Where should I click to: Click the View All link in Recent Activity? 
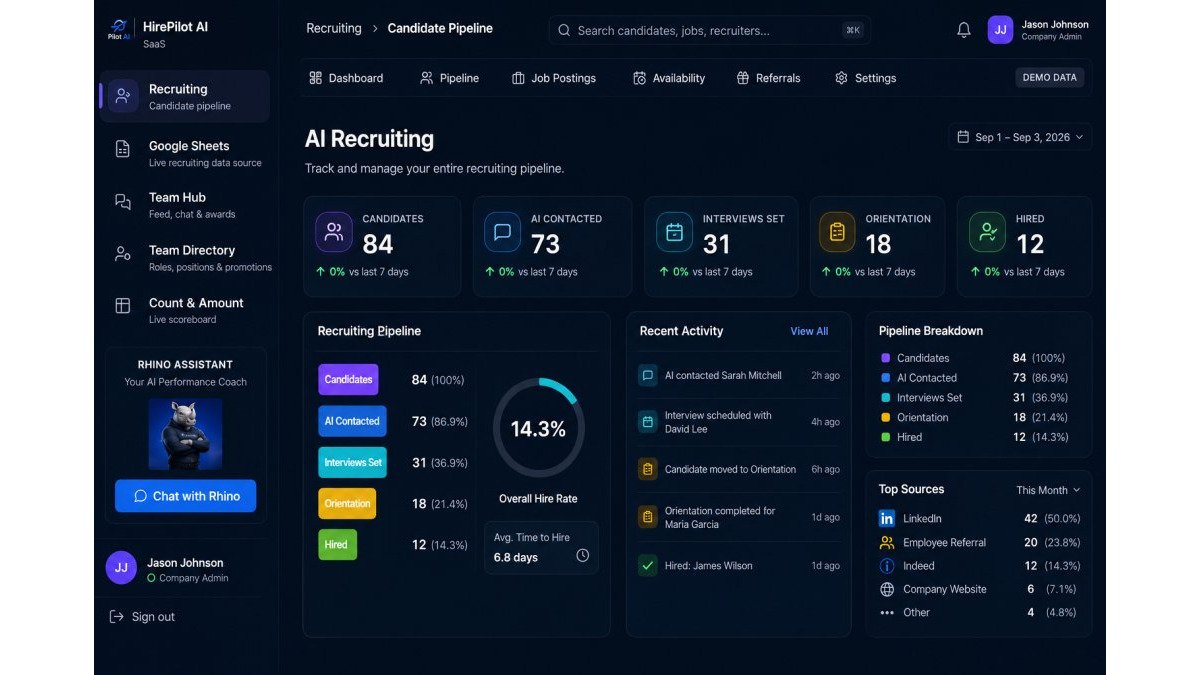pyautogui.click(x=809, y=331)
